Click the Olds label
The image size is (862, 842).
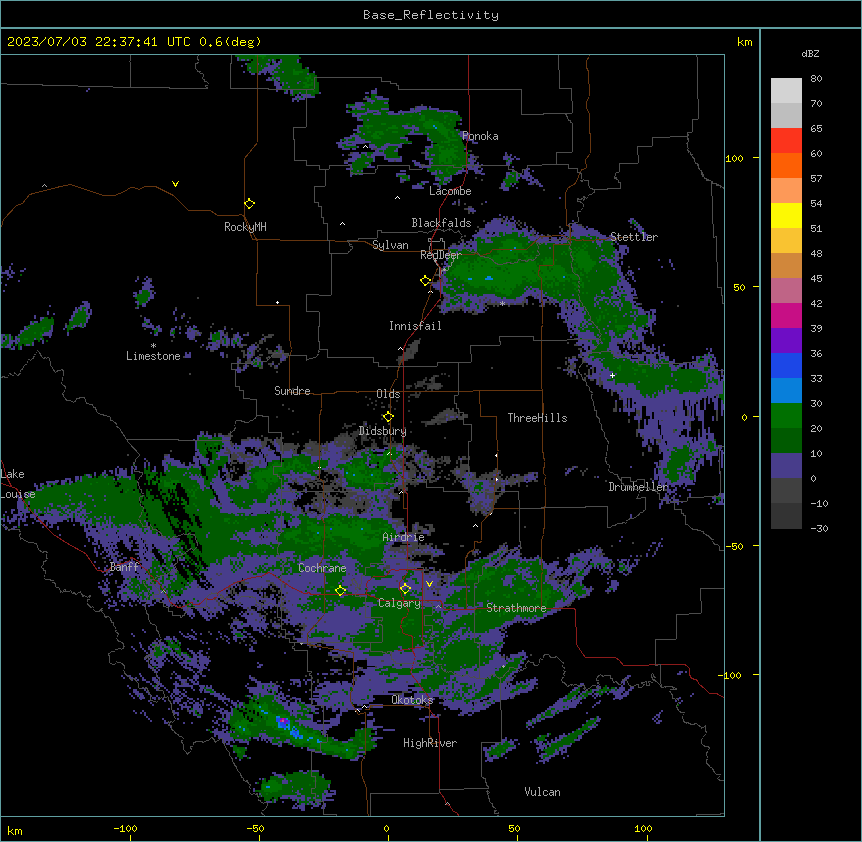(x=388, y=394)
